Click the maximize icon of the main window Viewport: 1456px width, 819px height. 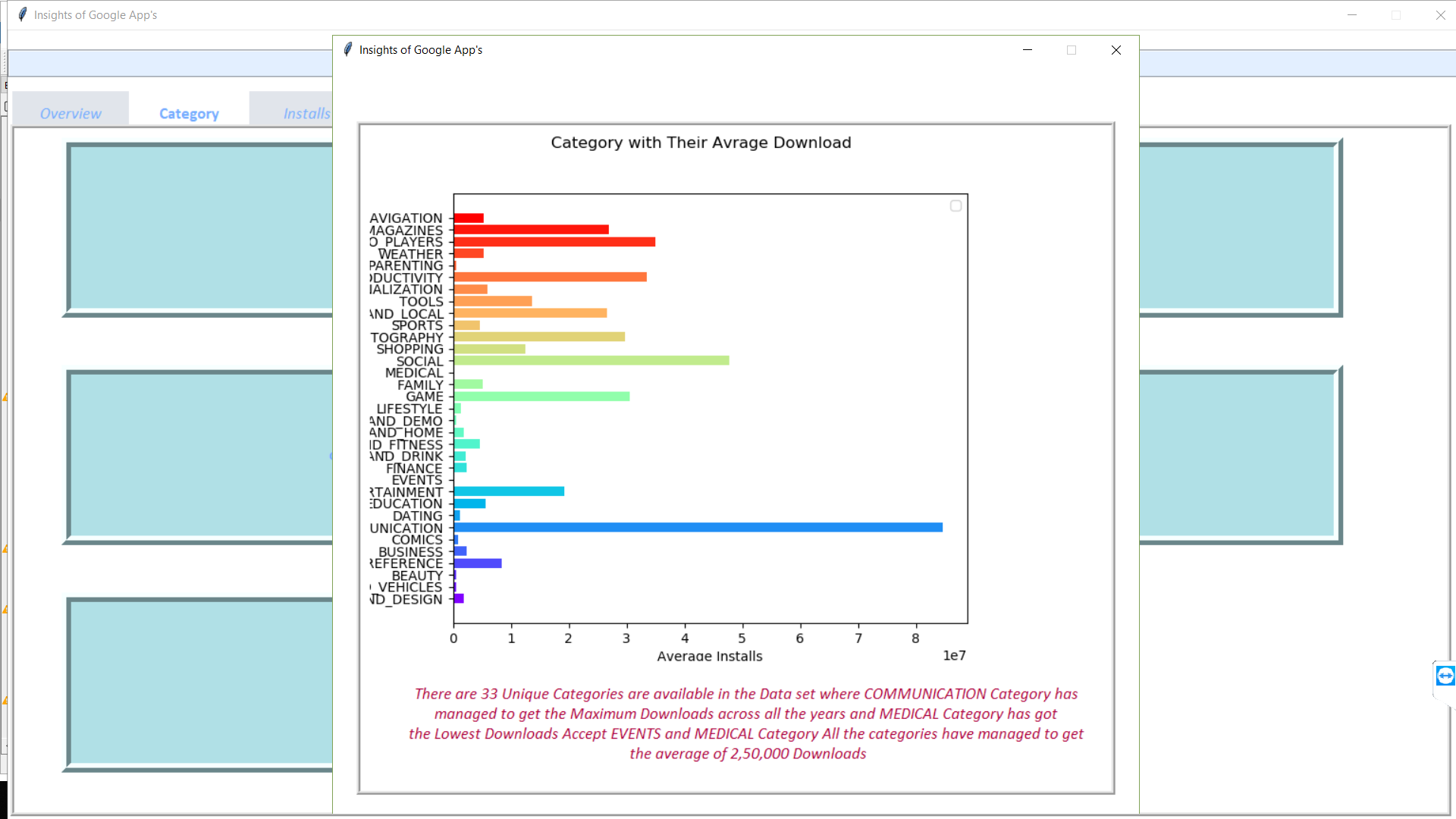[x=1396, y=14]
